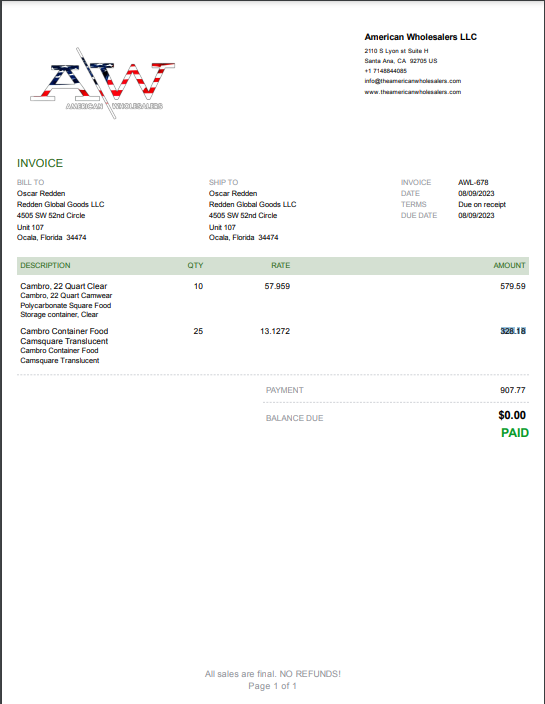This screenshot has height=704, width=545.
Task: Click the balance due amount $0.00
Action: tap(512, 415)
